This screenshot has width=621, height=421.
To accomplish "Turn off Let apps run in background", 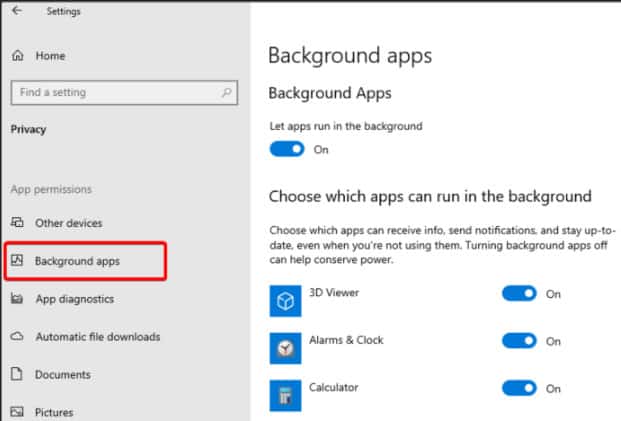I will coord(287,149).
